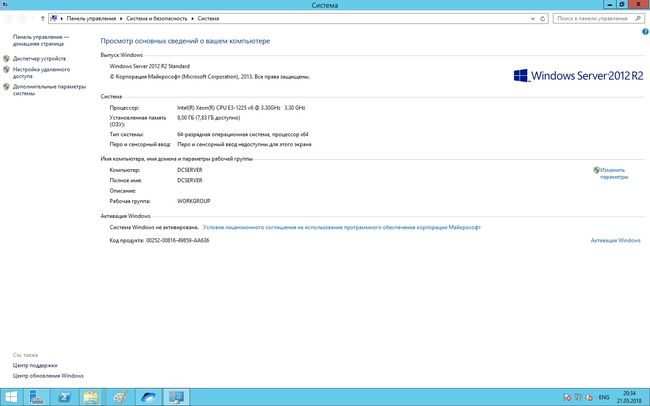Go to Панель управления breadcrumb
Image resolution: width=650 pixels, height=406 pixels.
pyautogui.click(x=91, y=19)
